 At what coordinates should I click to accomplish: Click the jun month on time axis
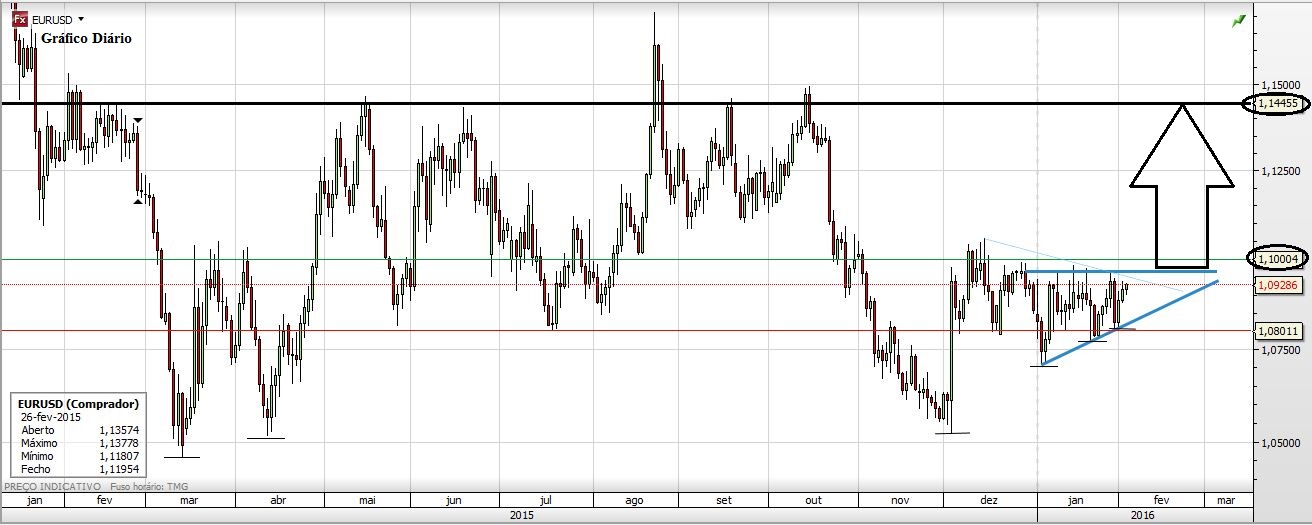[453, 499]
